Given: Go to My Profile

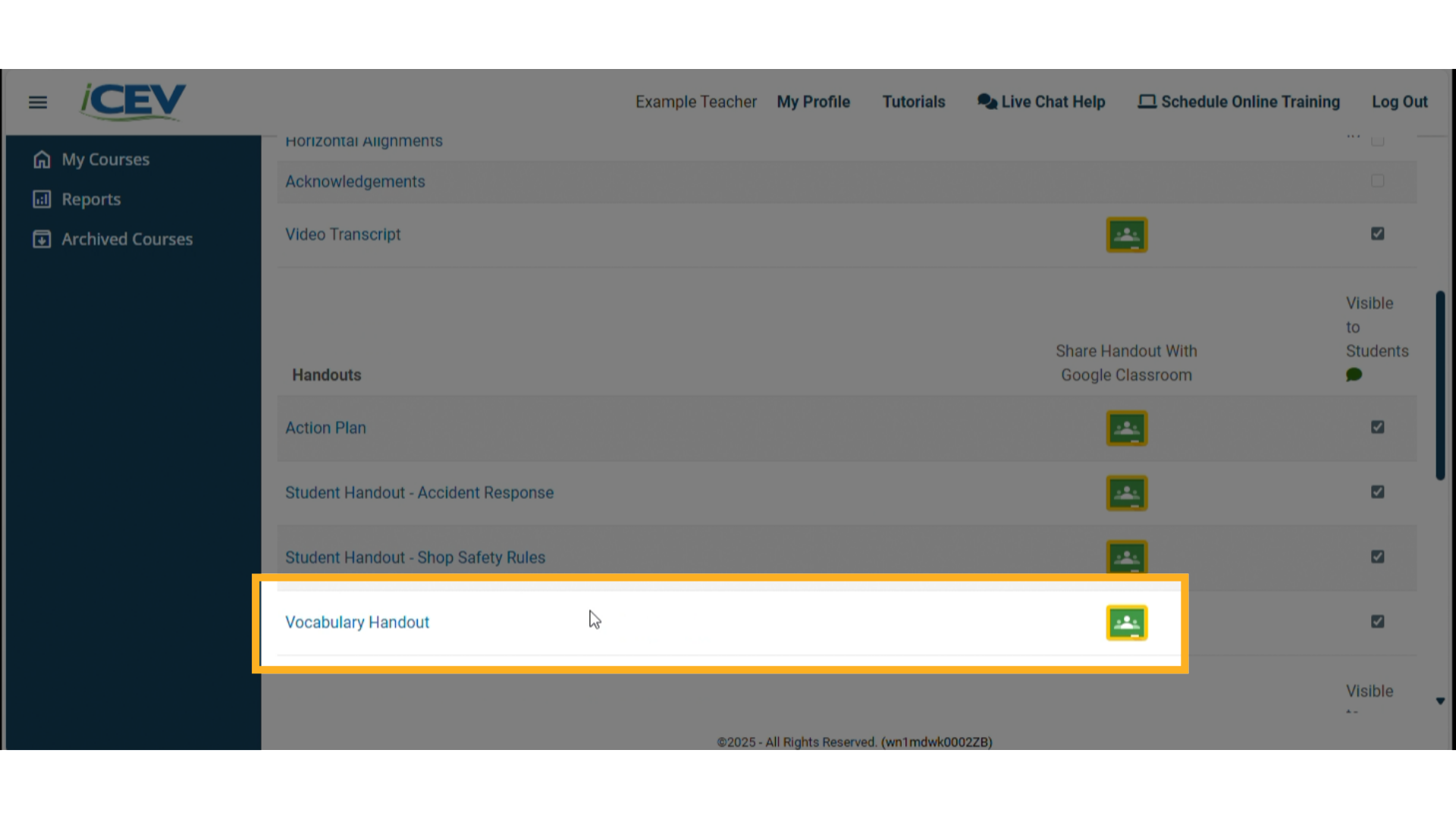Looking at the screenshot, I should 813,102.
